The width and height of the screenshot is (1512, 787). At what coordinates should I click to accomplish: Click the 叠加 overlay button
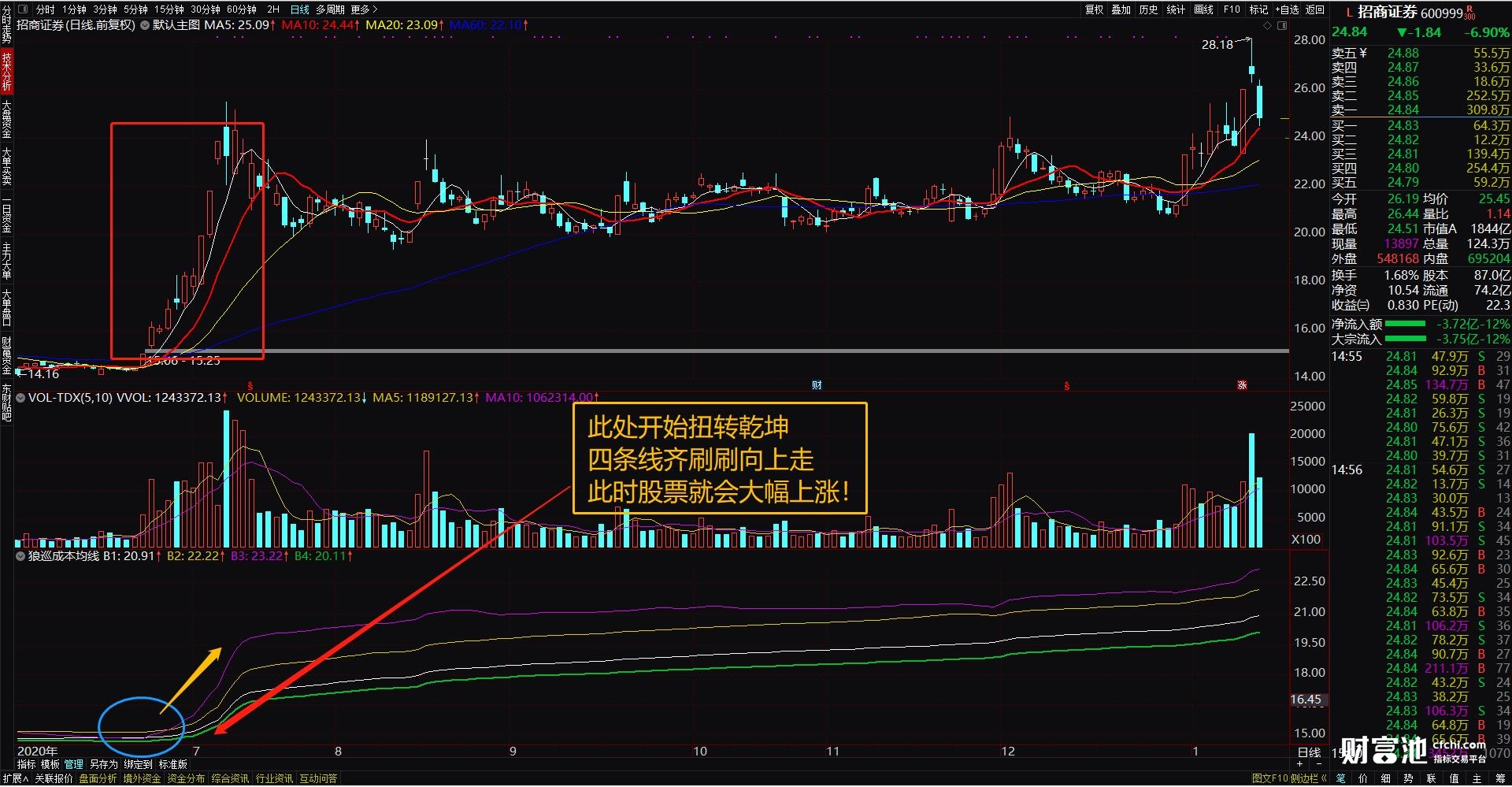pyautogui.click(x=1121, y=9)
